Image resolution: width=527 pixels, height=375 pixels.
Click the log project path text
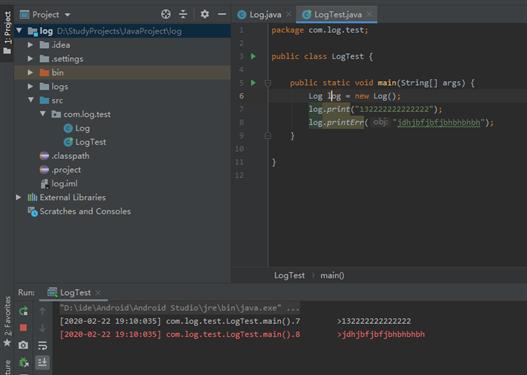point(119,31)
